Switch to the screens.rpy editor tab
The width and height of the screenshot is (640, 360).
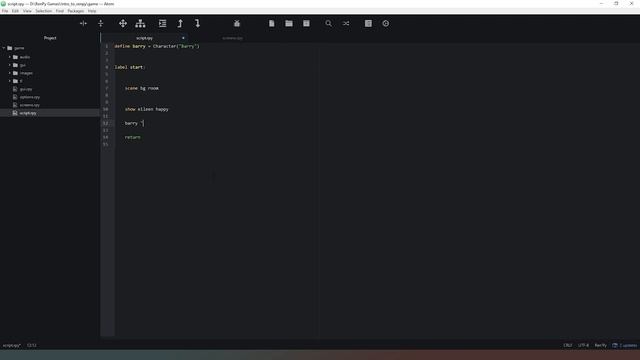(x=233, y=38)
